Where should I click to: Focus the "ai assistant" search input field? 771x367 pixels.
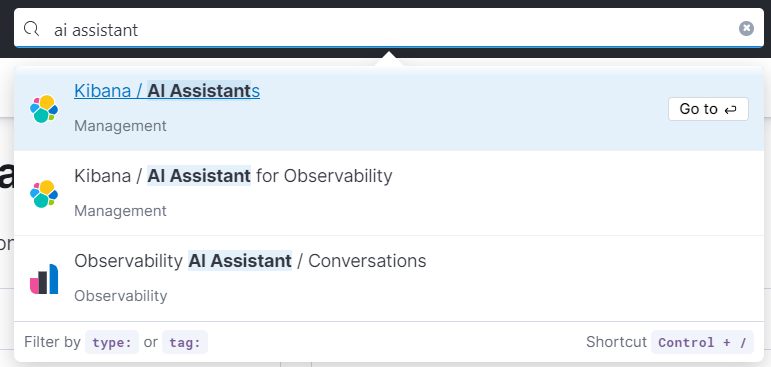(x=389, y=29)
